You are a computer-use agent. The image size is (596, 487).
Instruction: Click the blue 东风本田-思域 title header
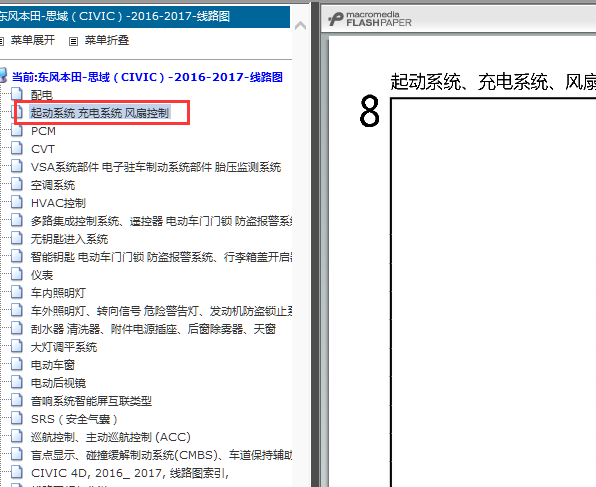145,17
